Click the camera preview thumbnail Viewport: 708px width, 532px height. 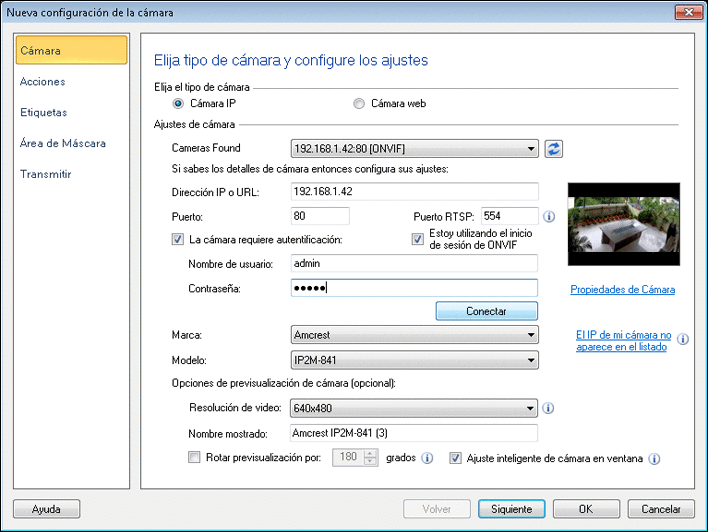click(x=621, y=223)
